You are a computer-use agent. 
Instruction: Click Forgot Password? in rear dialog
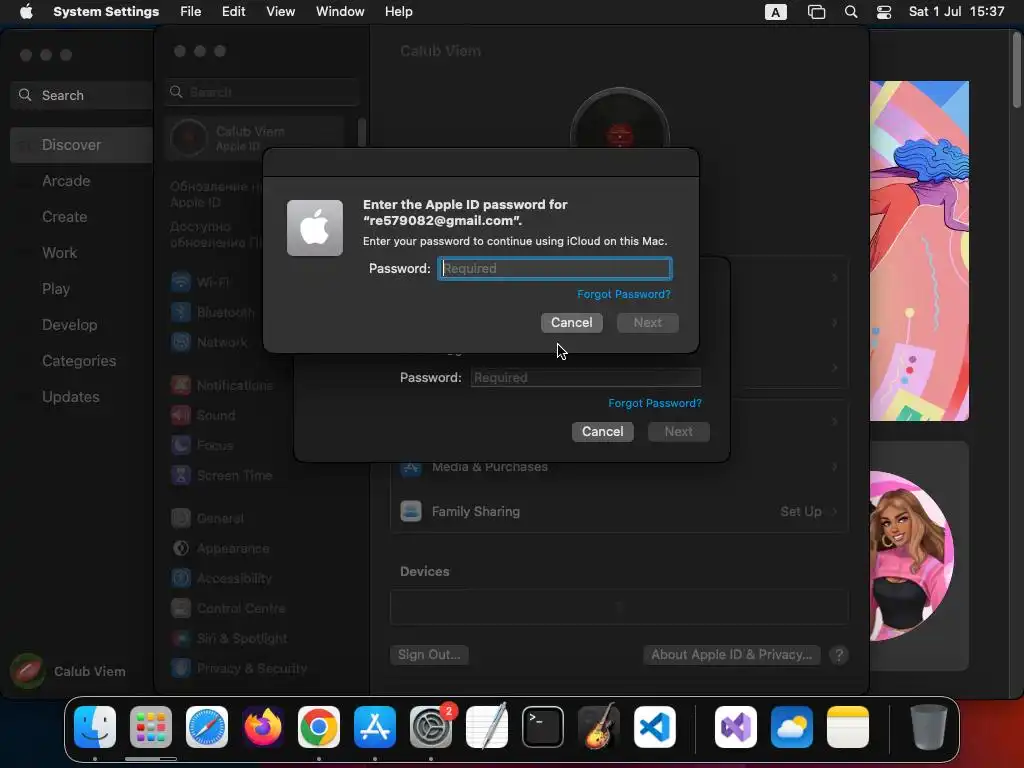coord(655,404)
